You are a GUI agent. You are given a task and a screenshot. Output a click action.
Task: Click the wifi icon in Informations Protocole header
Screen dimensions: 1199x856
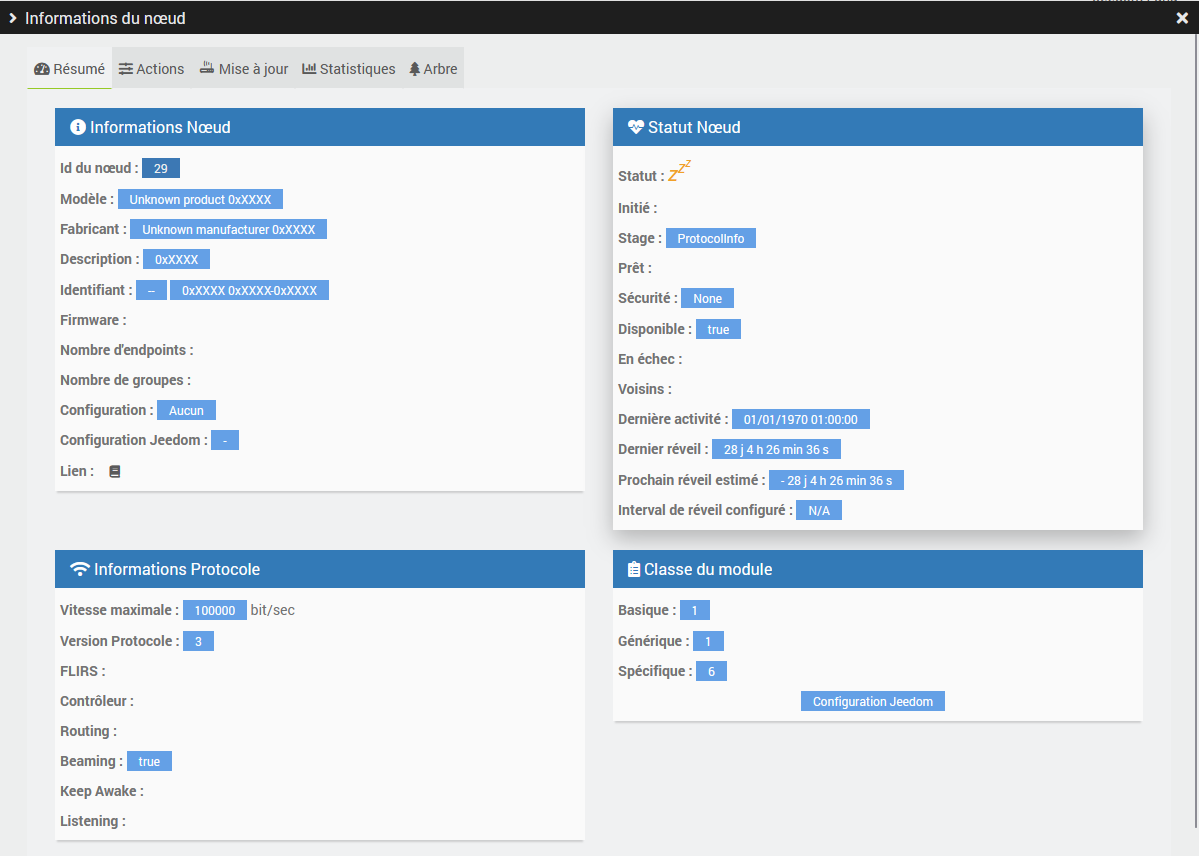[x=80, y=569]
